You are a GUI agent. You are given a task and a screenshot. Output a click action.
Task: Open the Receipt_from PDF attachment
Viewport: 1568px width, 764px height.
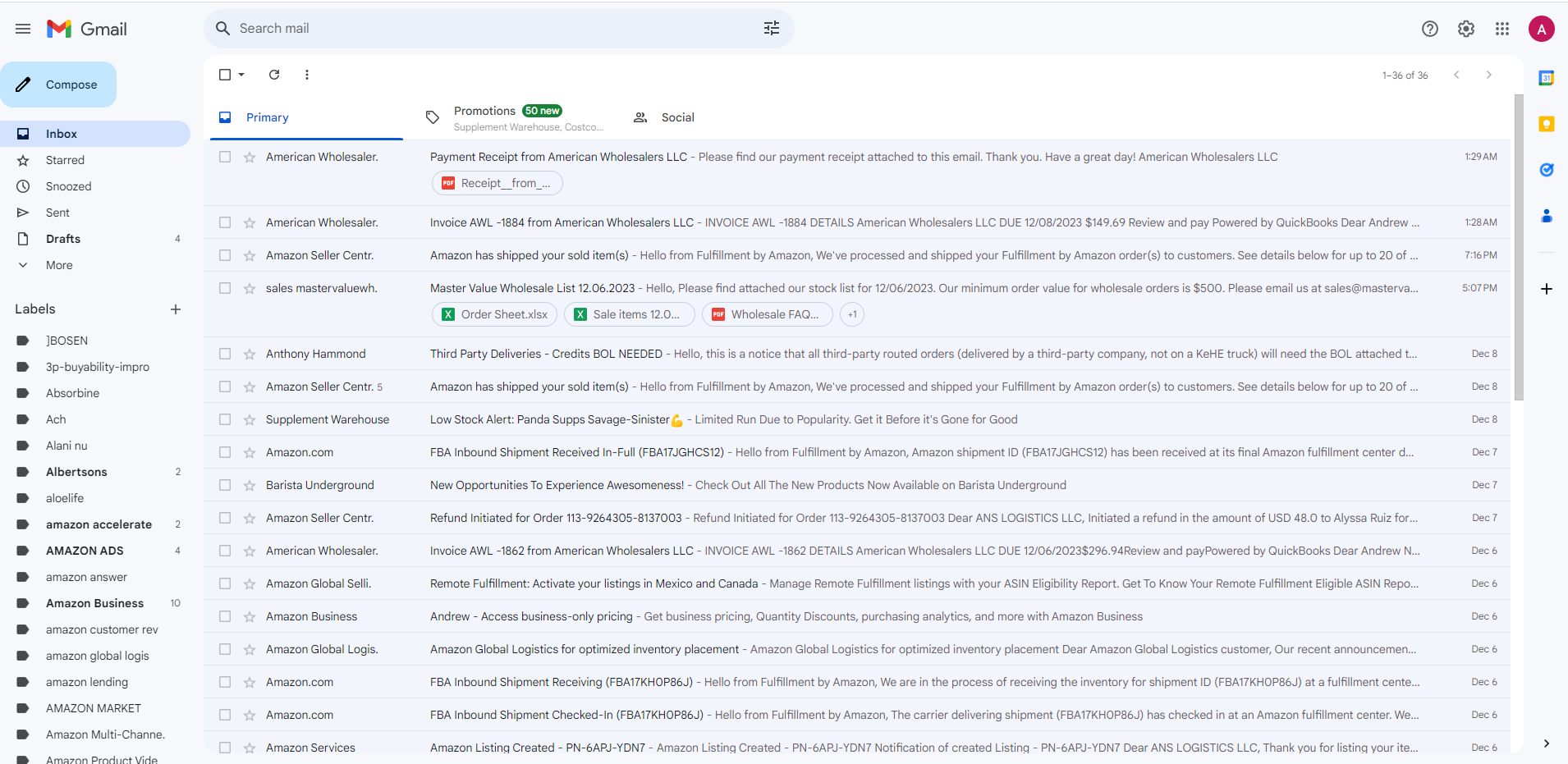tap(497, 183)
